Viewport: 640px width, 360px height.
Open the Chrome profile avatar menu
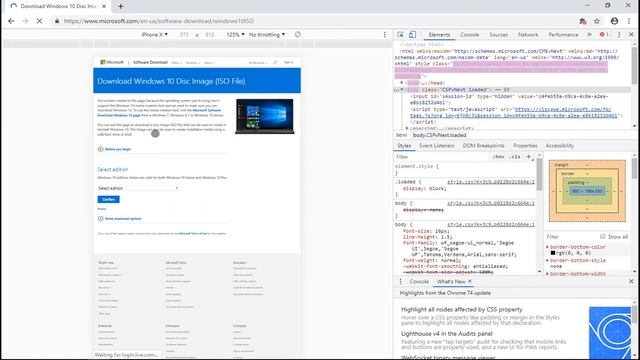point(614,21)
